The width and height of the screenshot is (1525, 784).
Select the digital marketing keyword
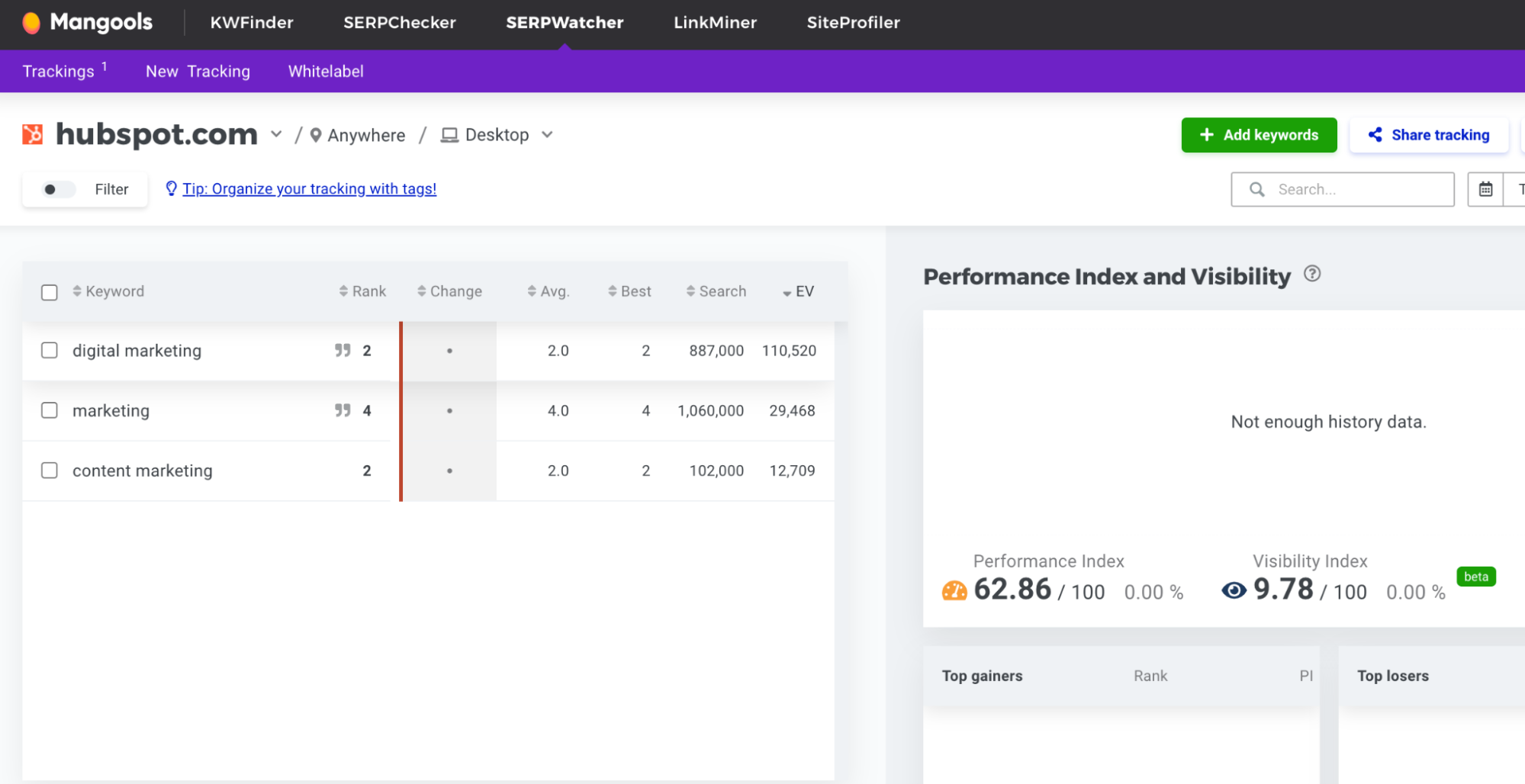pos(137,350)
